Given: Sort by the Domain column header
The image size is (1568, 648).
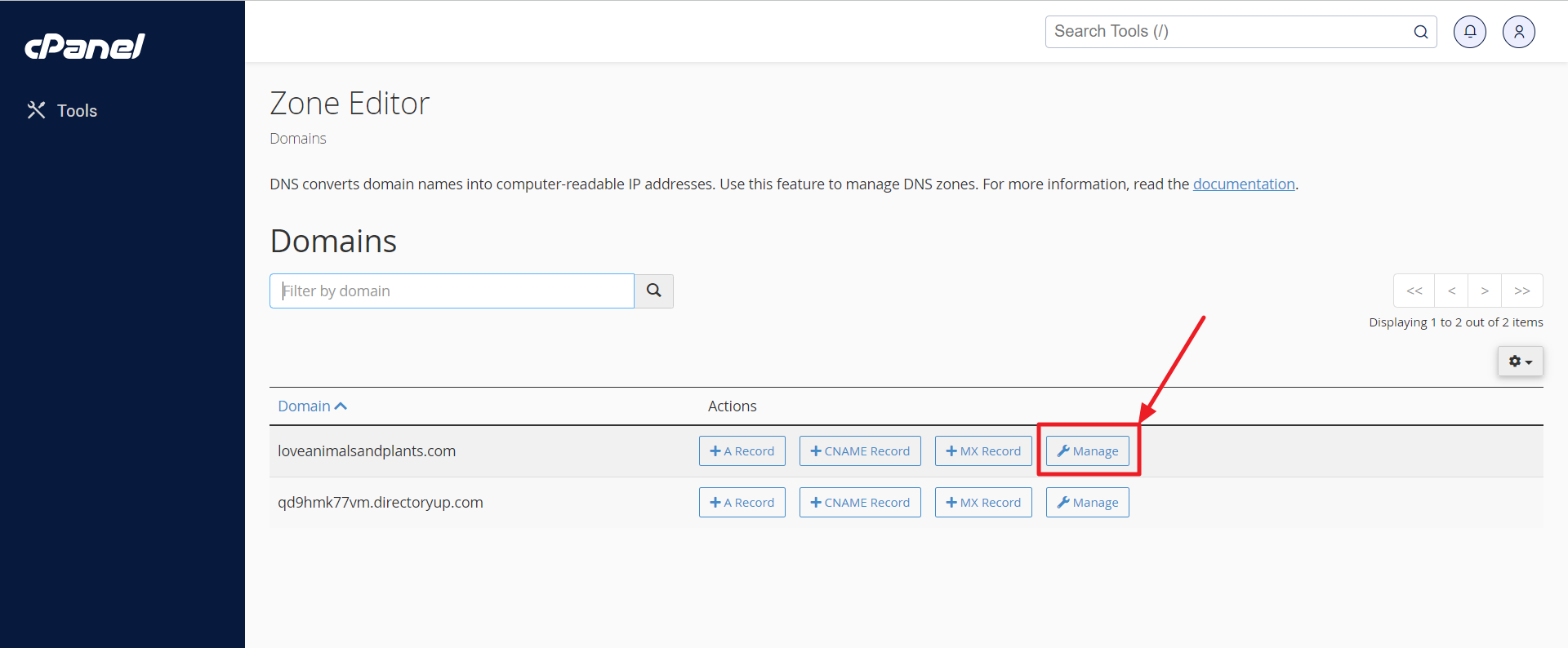Looking at the screenshot, I should coord(313,406).
